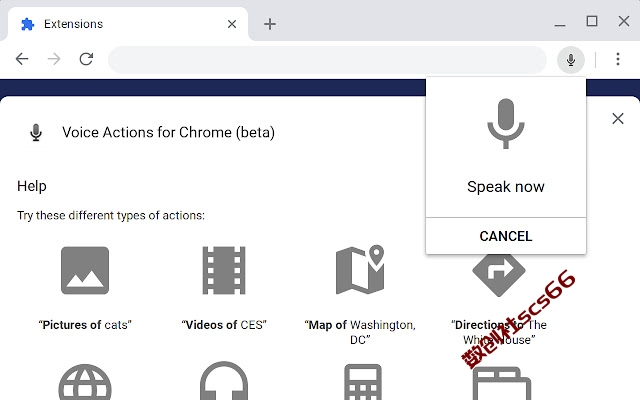The height and width of the screenshot is (400, 640).
Task: Click the microphone icon beside Voice Actions title
Action: click(x=36, y=132)
